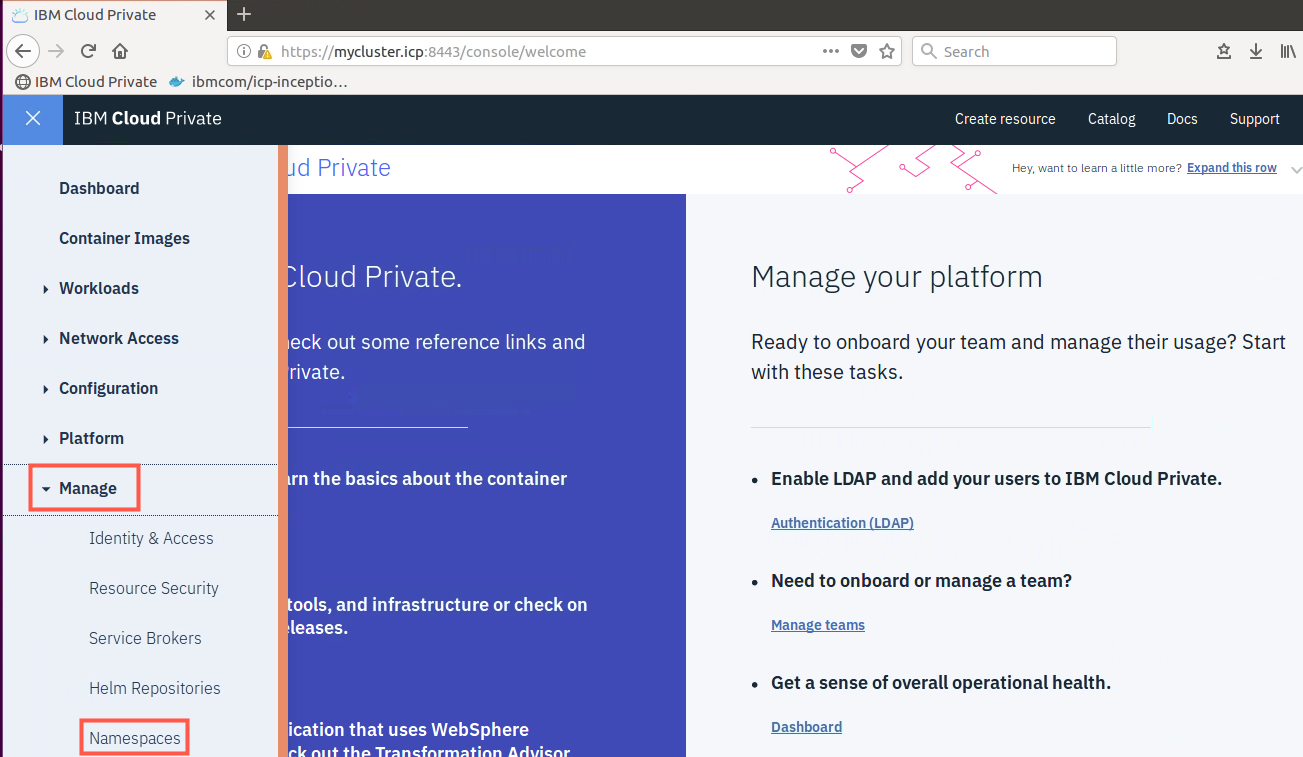Image resolution: width=1303 pixels, height=757 pixels.
Task: Open Support from the header
Action: click(1255, 119)
